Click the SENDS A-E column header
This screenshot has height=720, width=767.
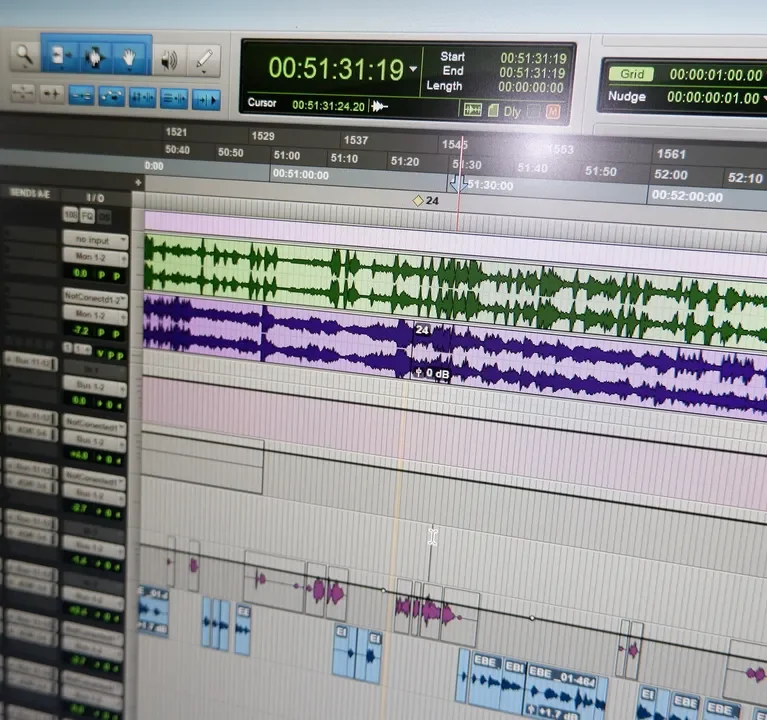(x=30, y=193)
